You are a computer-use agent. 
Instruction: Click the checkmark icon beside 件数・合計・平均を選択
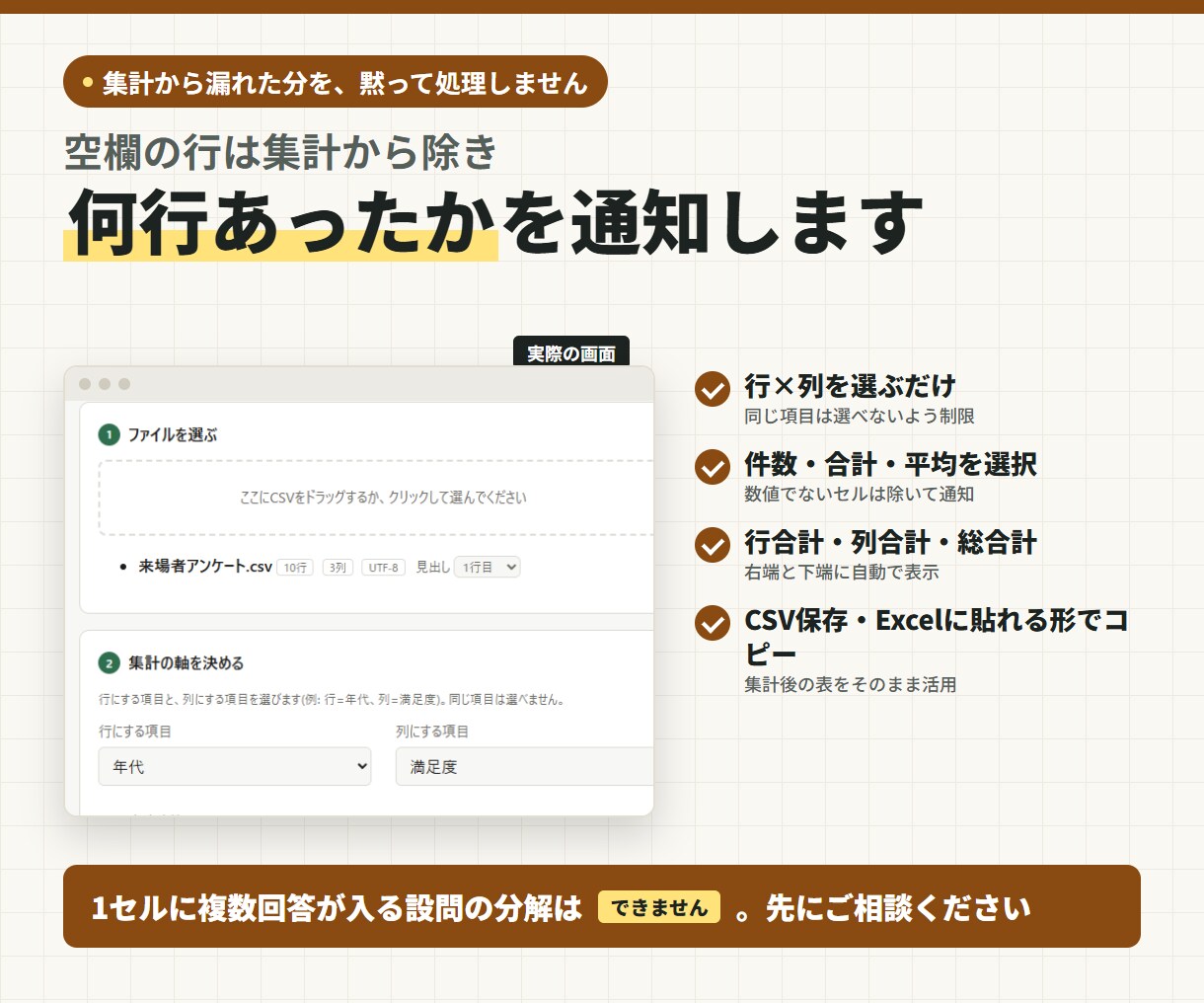tap(713, 467)
